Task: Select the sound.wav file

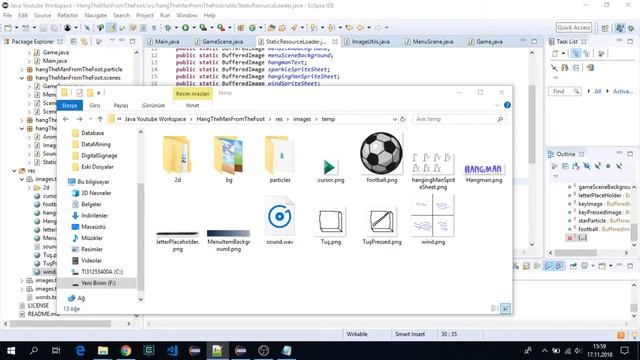Action: pyautogui.click(x=280, y=220)
